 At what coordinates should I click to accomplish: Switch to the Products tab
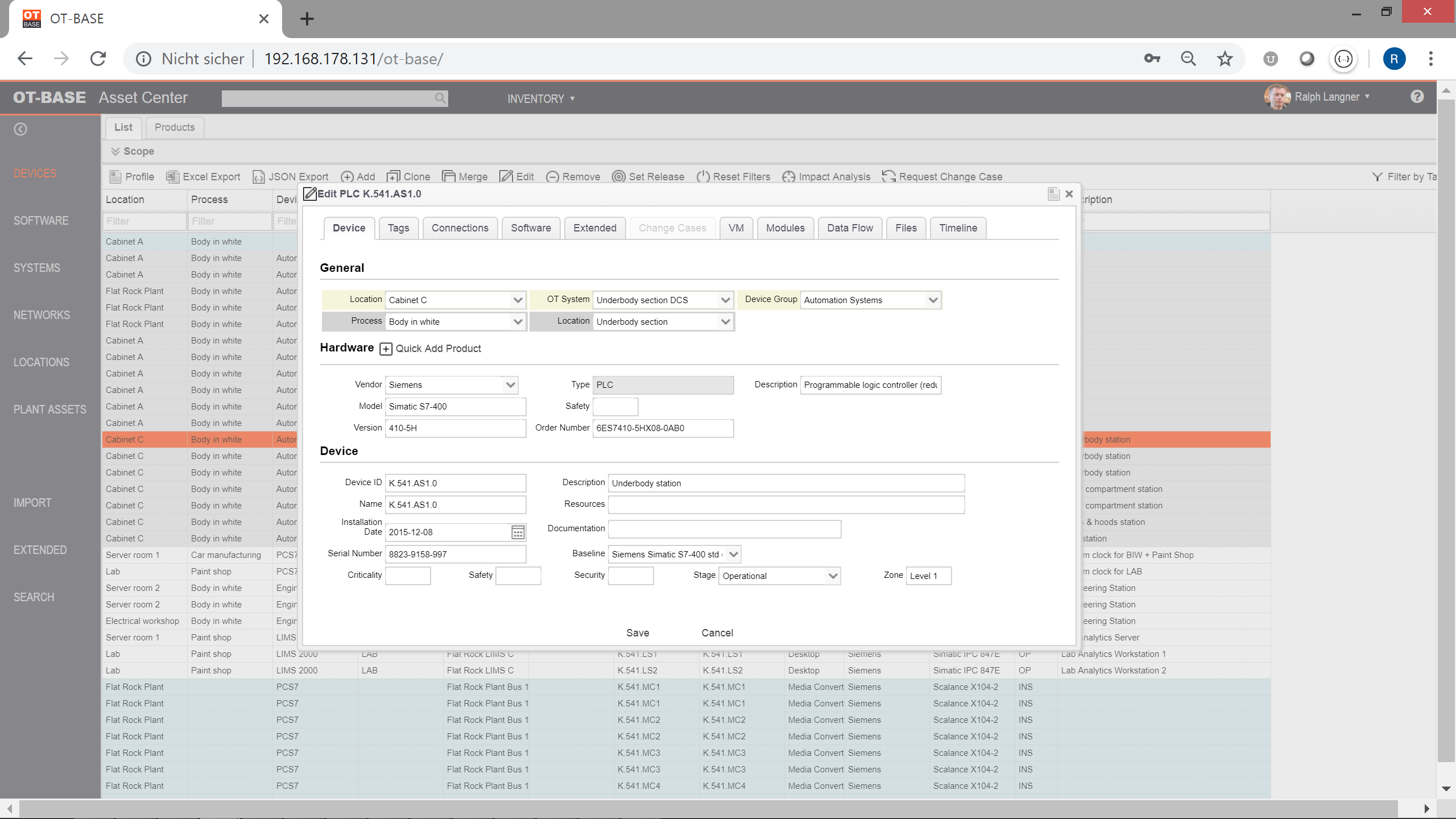point(175,127)
